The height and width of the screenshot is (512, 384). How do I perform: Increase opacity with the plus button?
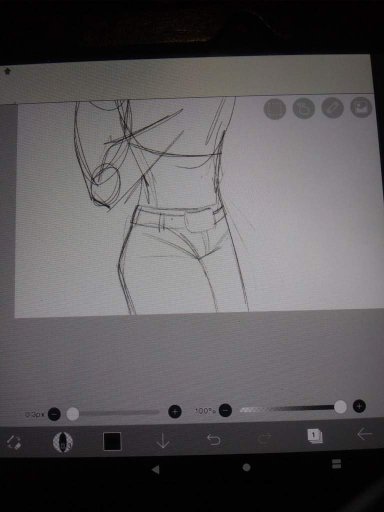pos(359,406)
